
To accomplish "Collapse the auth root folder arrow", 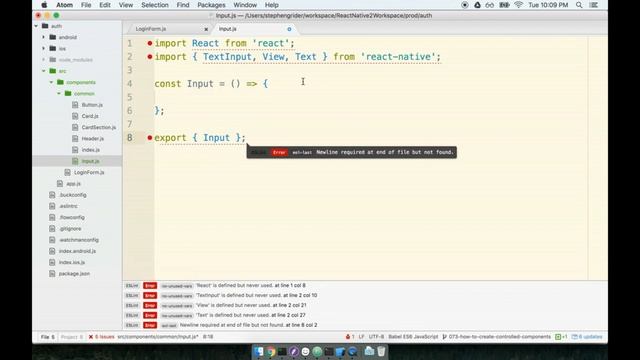I will [36, 26].
